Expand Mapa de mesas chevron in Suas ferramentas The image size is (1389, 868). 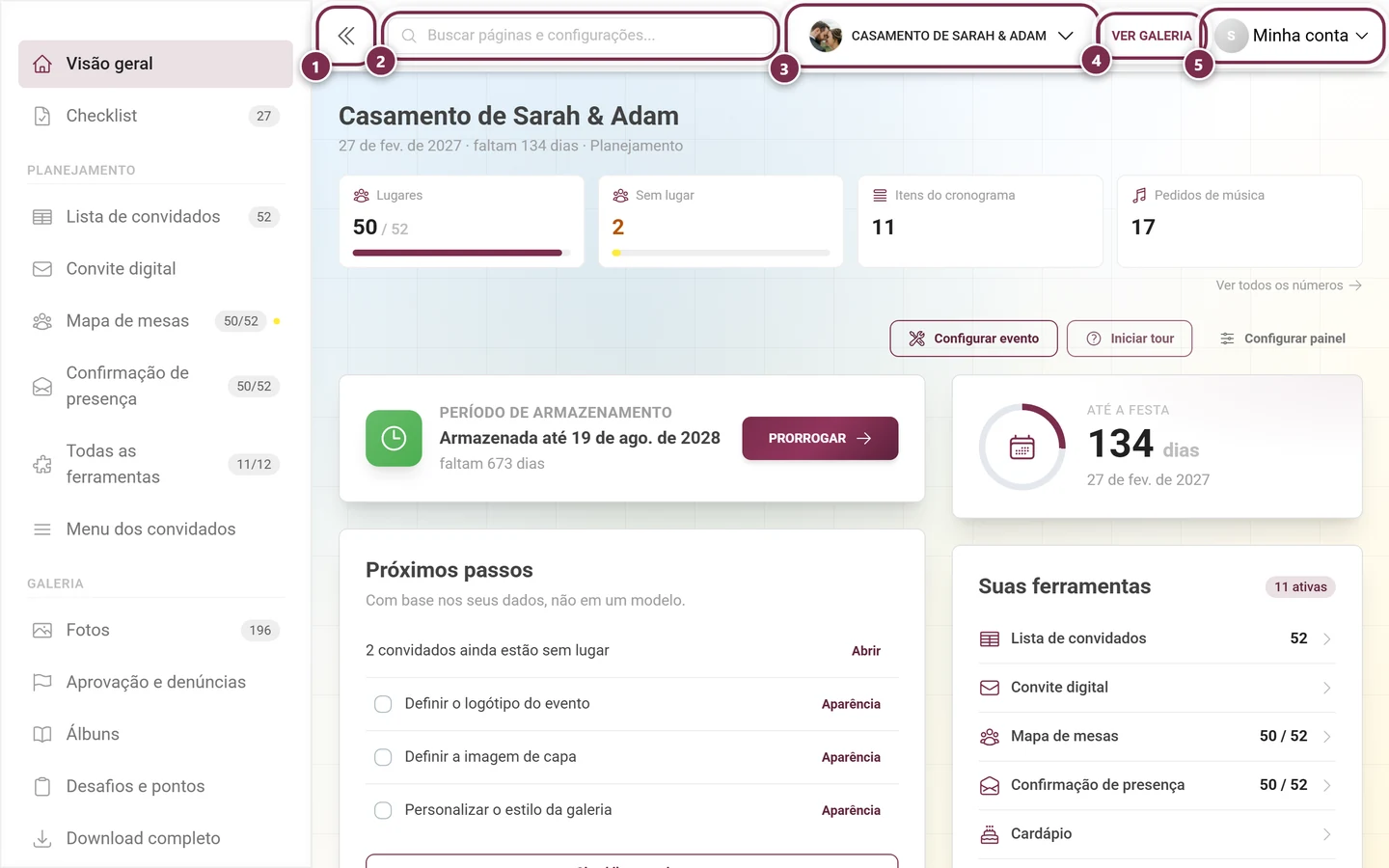pos(1327,737)
